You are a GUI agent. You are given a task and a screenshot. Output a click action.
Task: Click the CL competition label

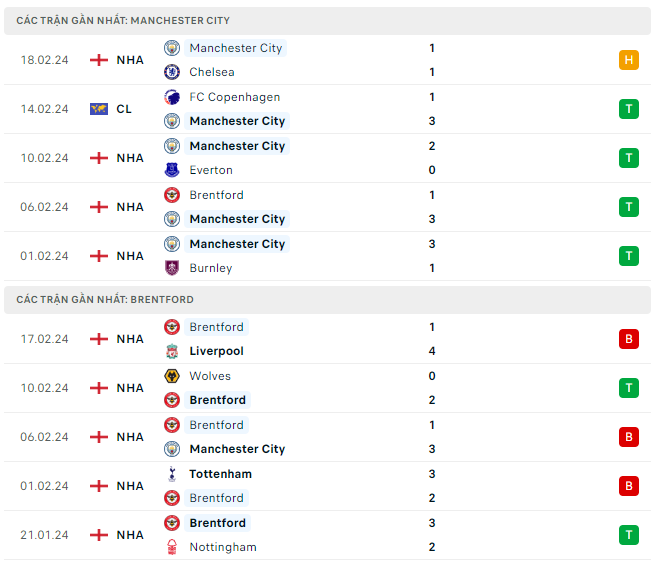pos(124,109)
